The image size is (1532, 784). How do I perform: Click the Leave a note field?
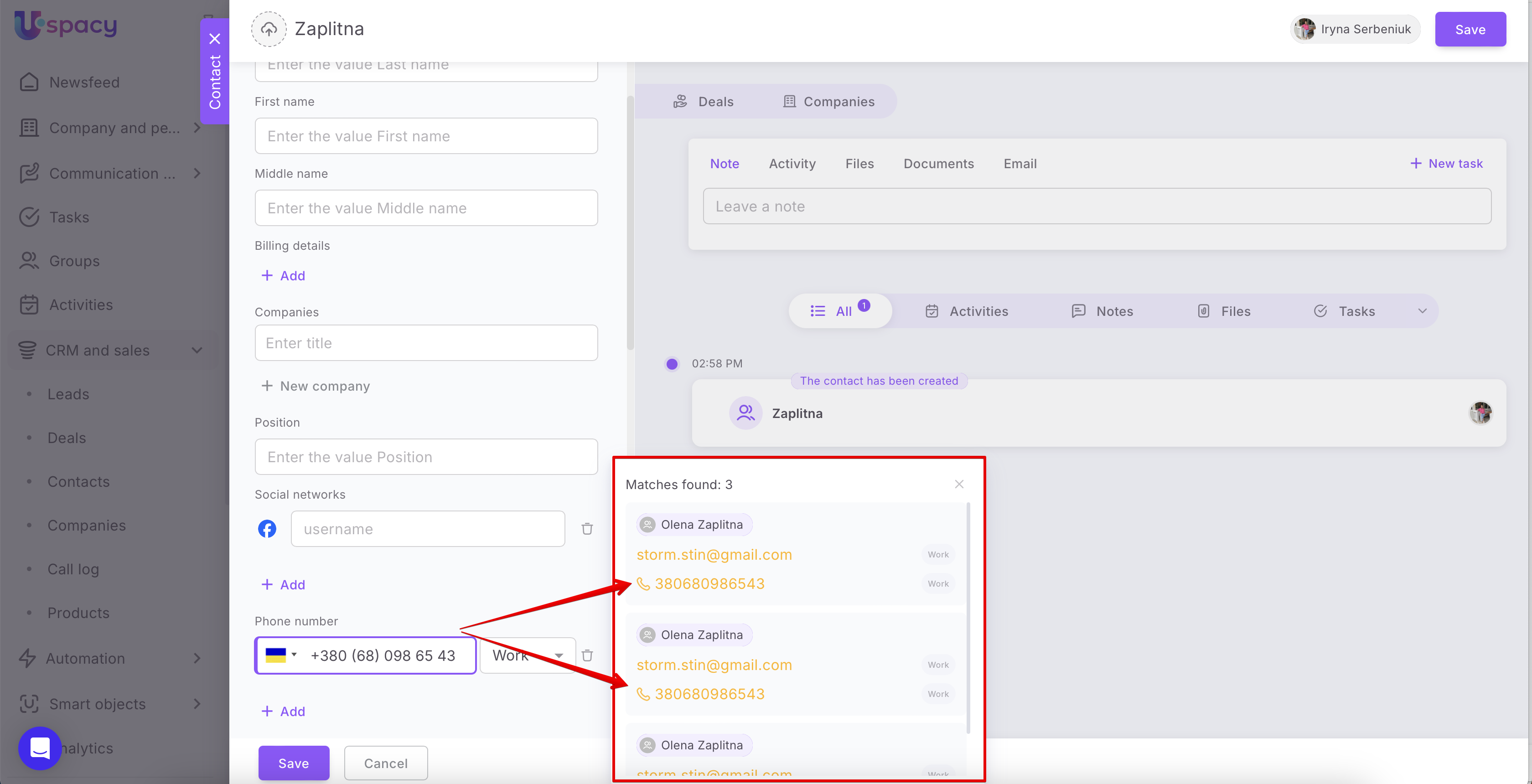(x=1096, y=206)
